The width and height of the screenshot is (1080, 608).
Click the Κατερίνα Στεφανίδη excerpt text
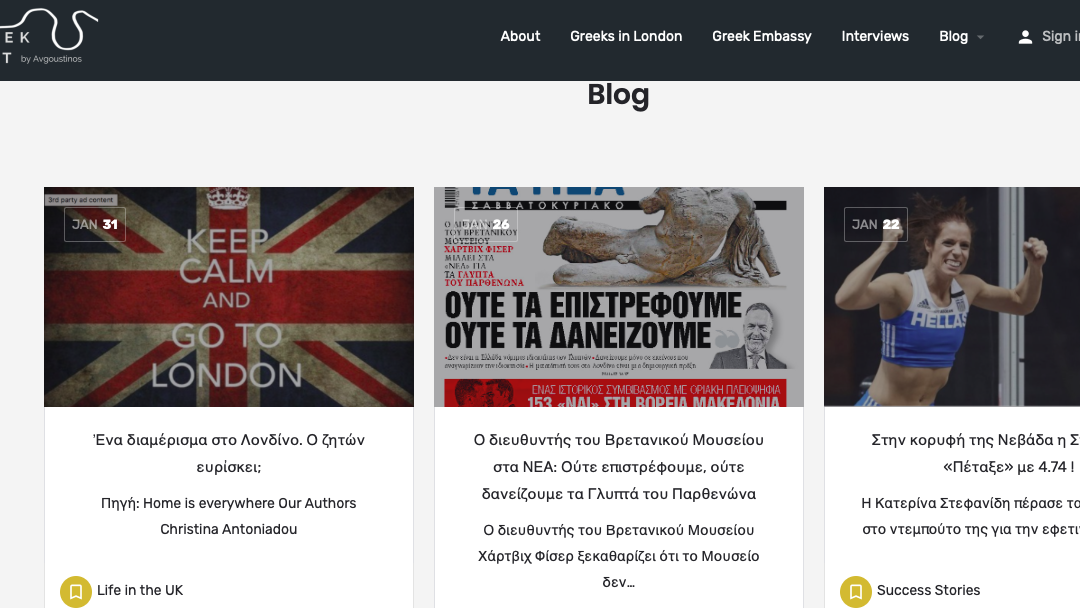tap(970, 516)
